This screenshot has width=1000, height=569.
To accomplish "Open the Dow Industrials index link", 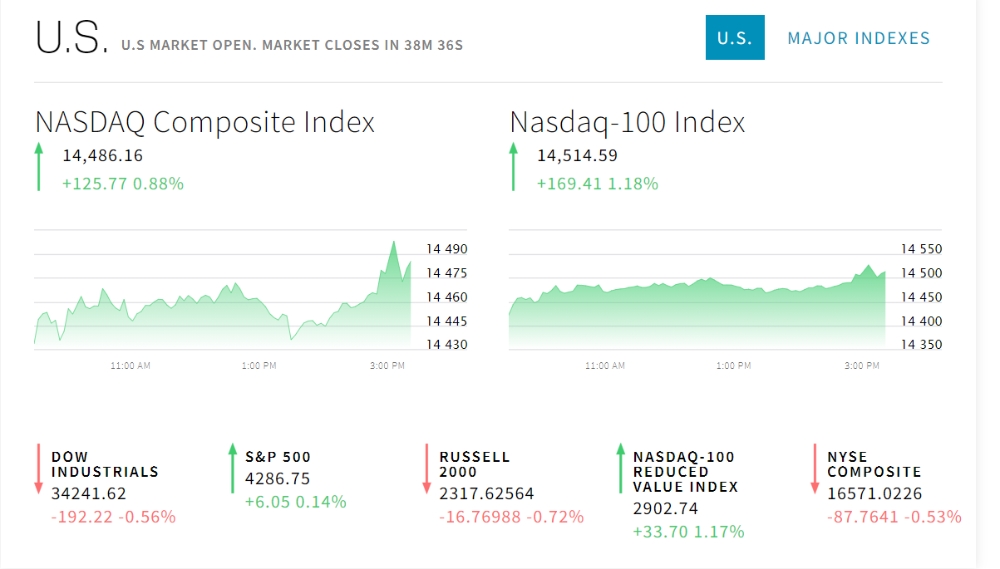I will click(x=104, y=464).
